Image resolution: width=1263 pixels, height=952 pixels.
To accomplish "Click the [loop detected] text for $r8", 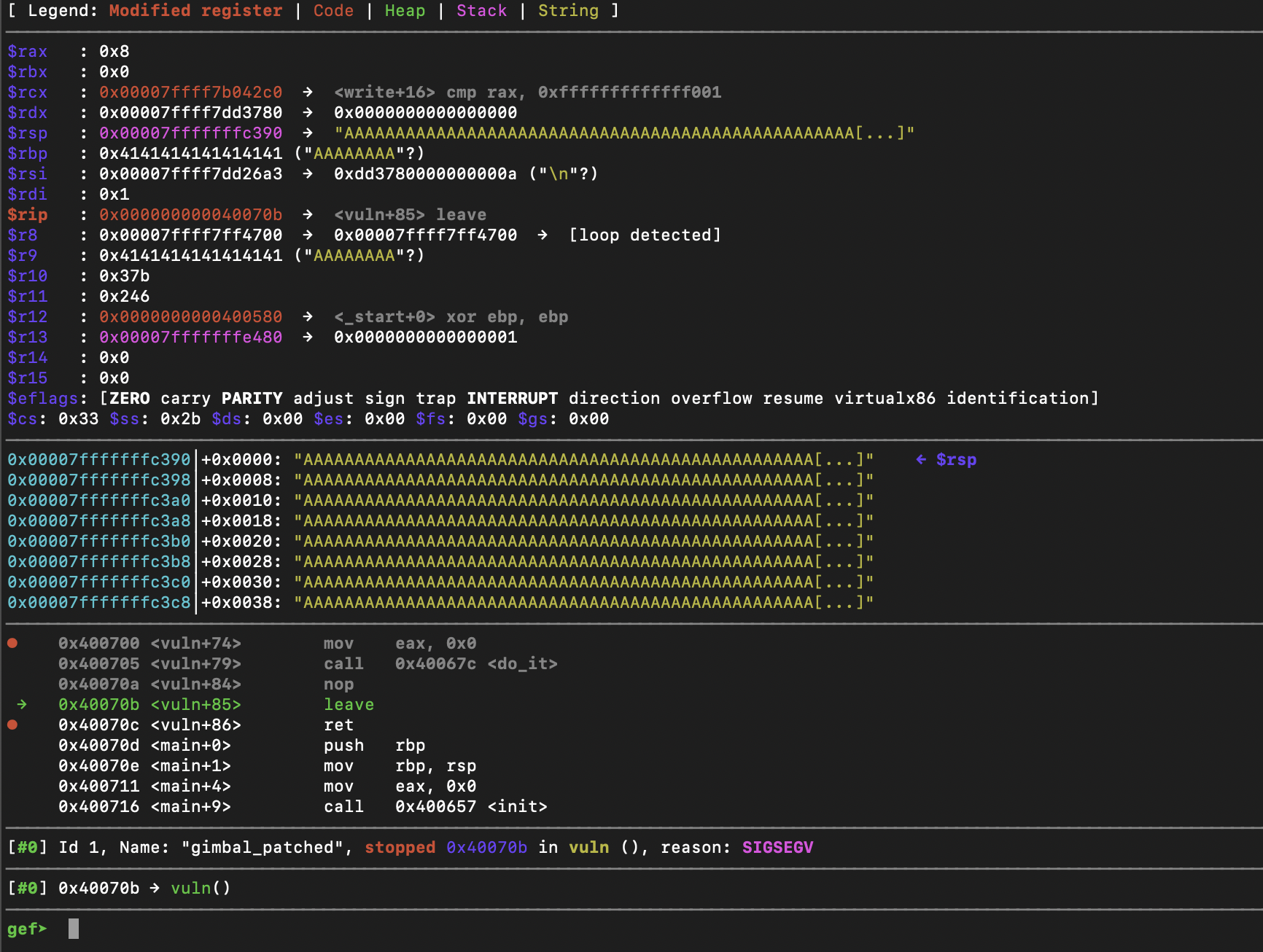I will click(645, 235).
